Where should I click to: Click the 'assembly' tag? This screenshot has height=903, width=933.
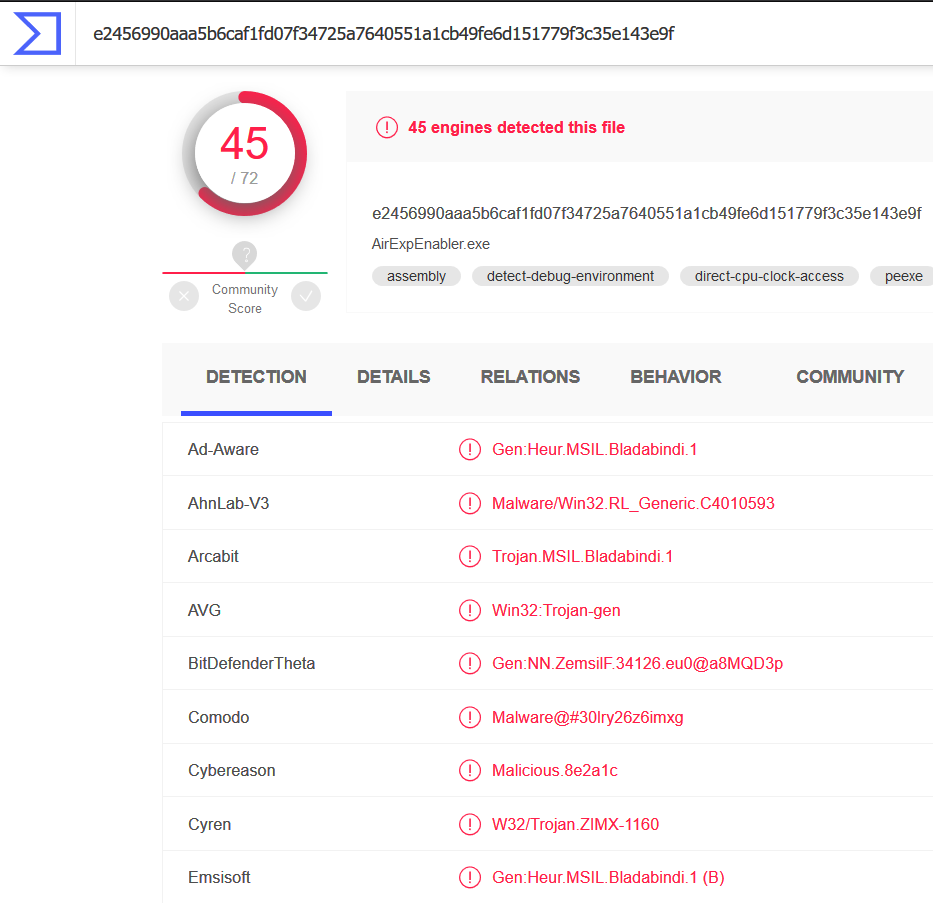[x=416, y=276]
